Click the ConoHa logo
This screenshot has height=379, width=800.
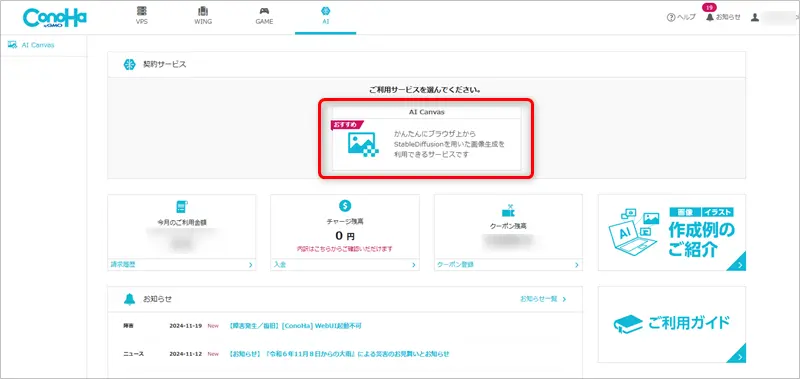point(55,18)
